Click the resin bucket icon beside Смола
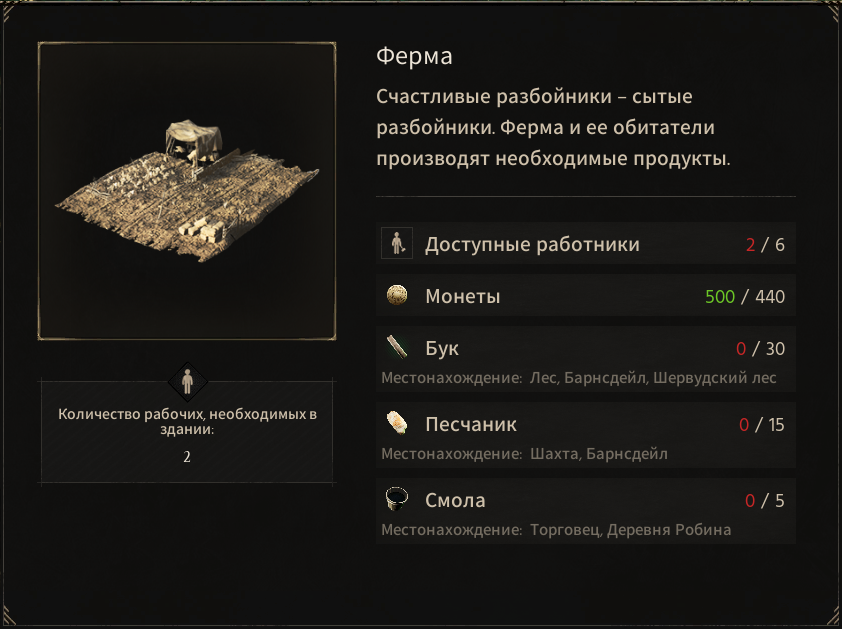Screen dimensions: 842x629 click(x=397, y=500)
